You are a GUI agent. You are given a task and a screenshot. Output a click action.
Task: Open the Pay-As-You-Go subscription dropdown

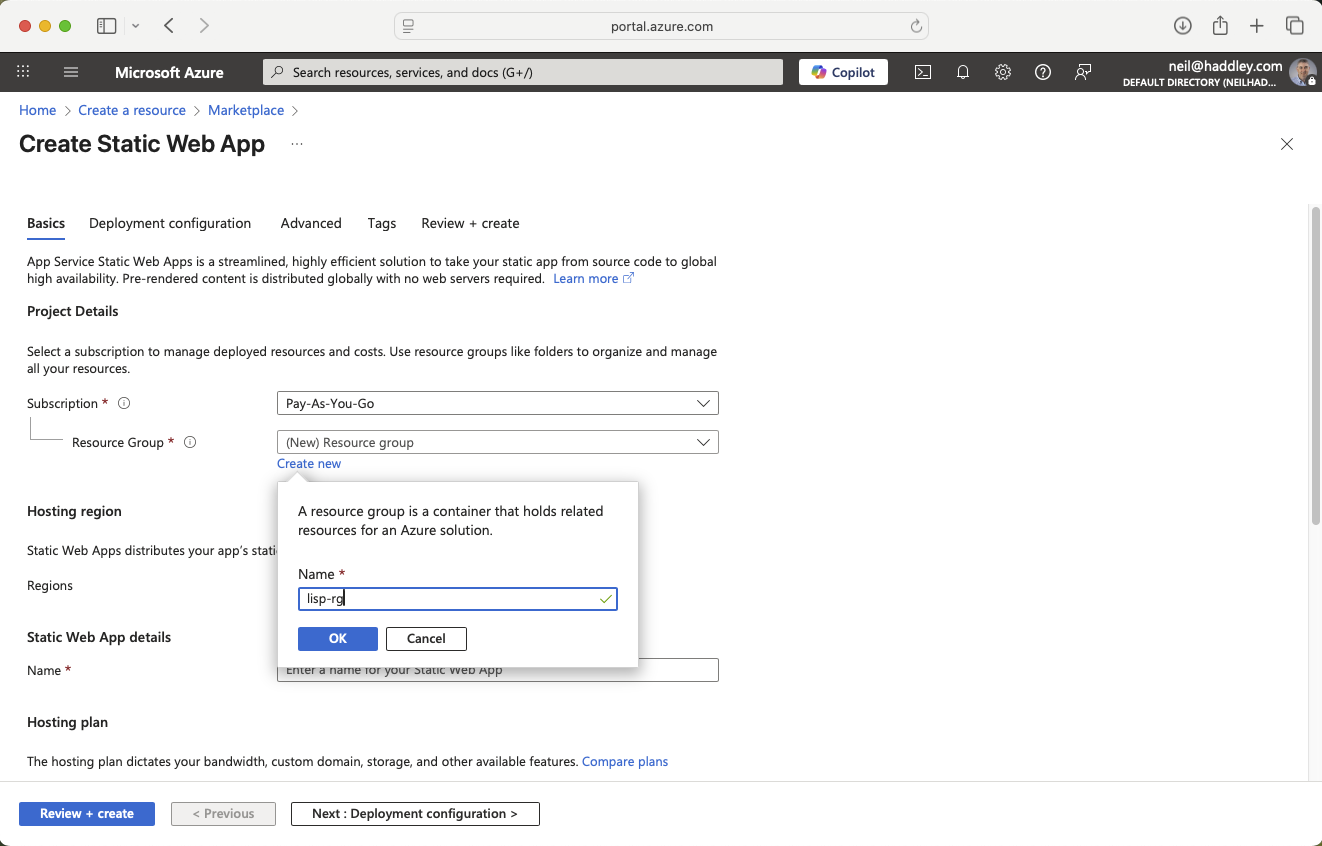[497, 403]
